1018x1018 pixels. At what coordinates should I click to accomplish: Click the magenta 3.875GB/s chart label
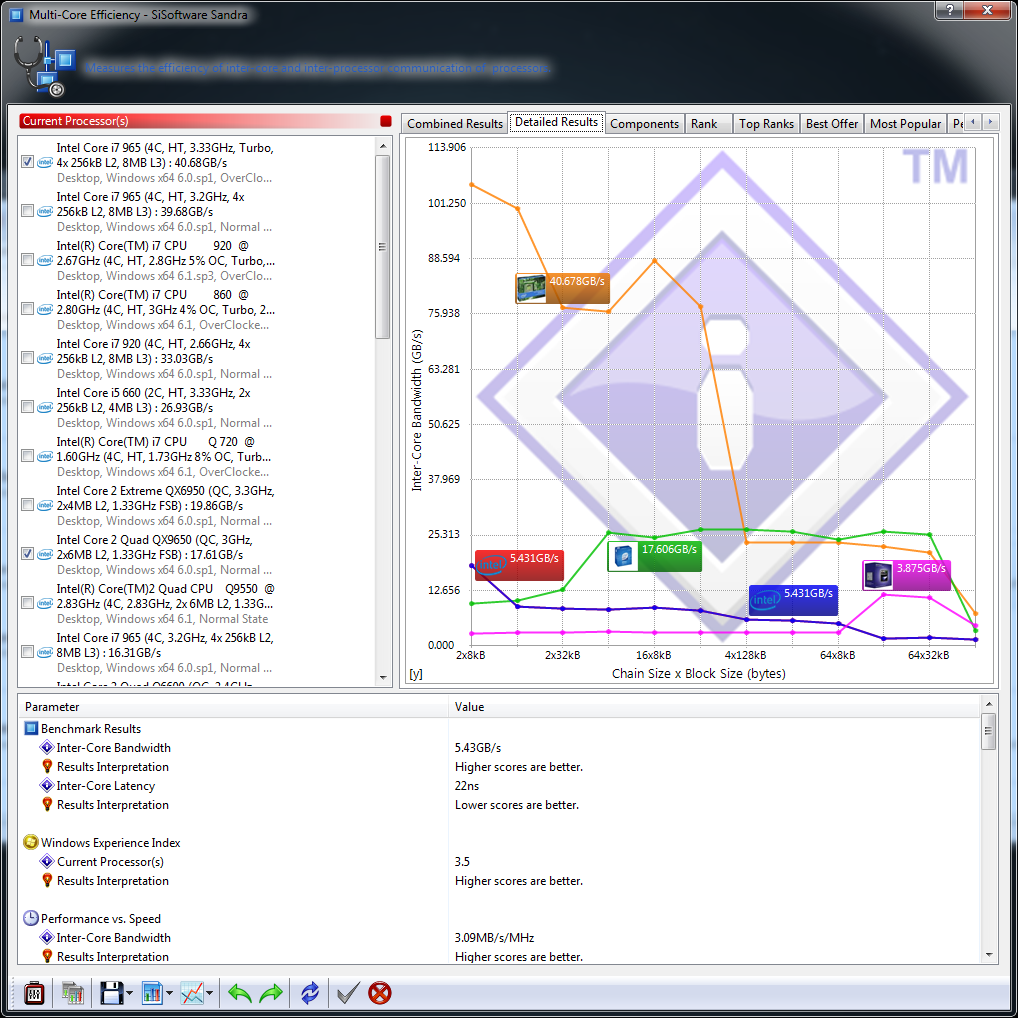coord(906,575)
